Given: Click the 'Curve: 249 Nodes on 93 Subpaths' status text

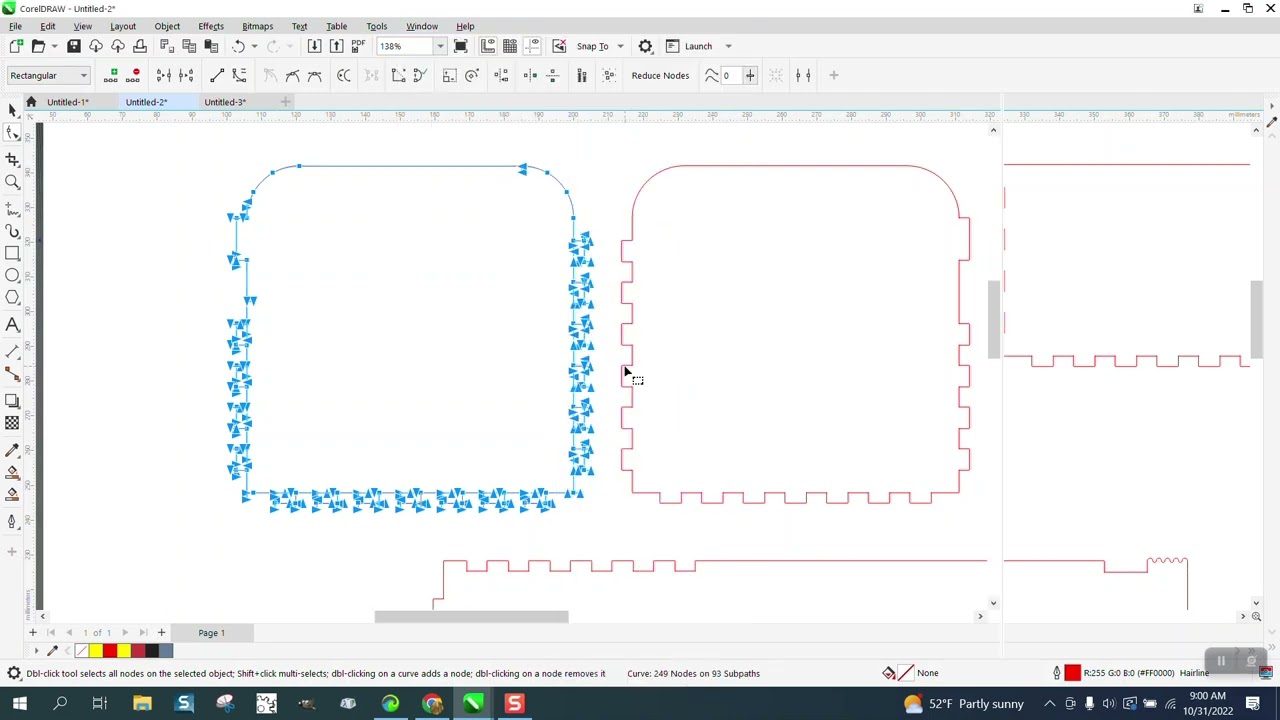Looking at the screenshot, I should (693, 673).
